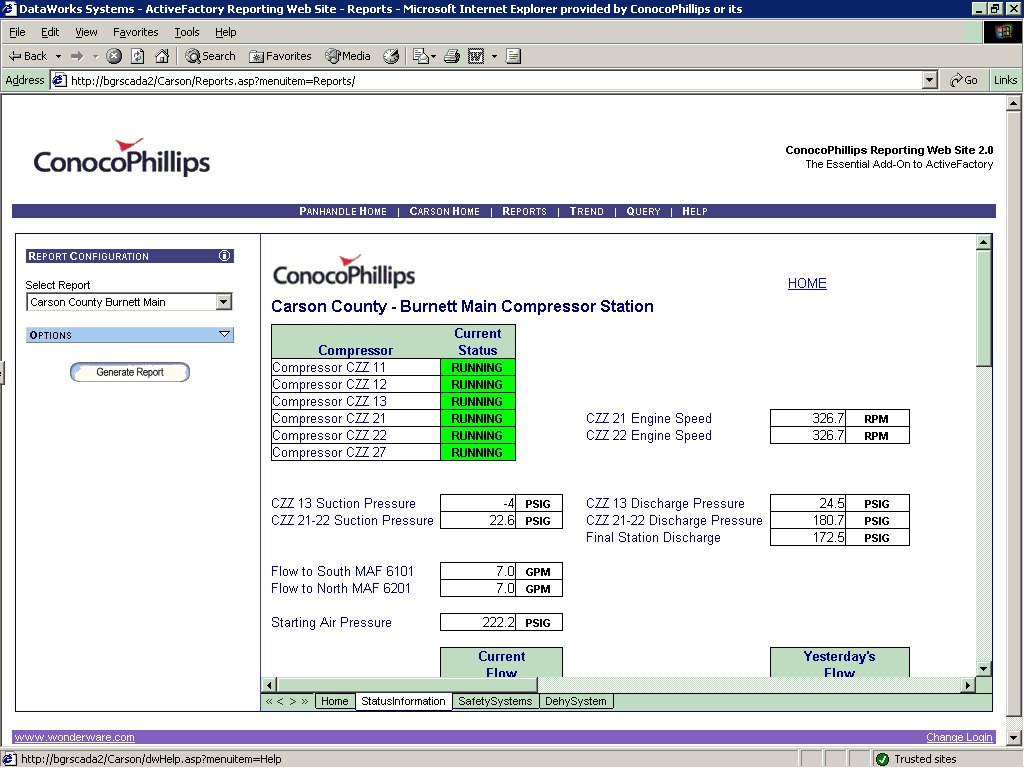Click the report's vertical scrollbar down arrow

click(984, 669)
